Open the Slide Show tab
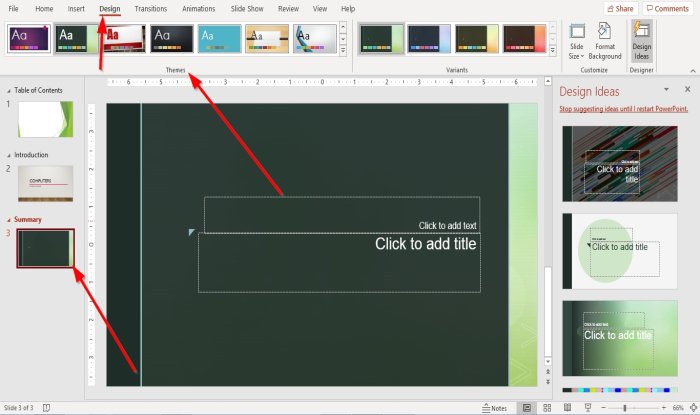 click(247, 8)
